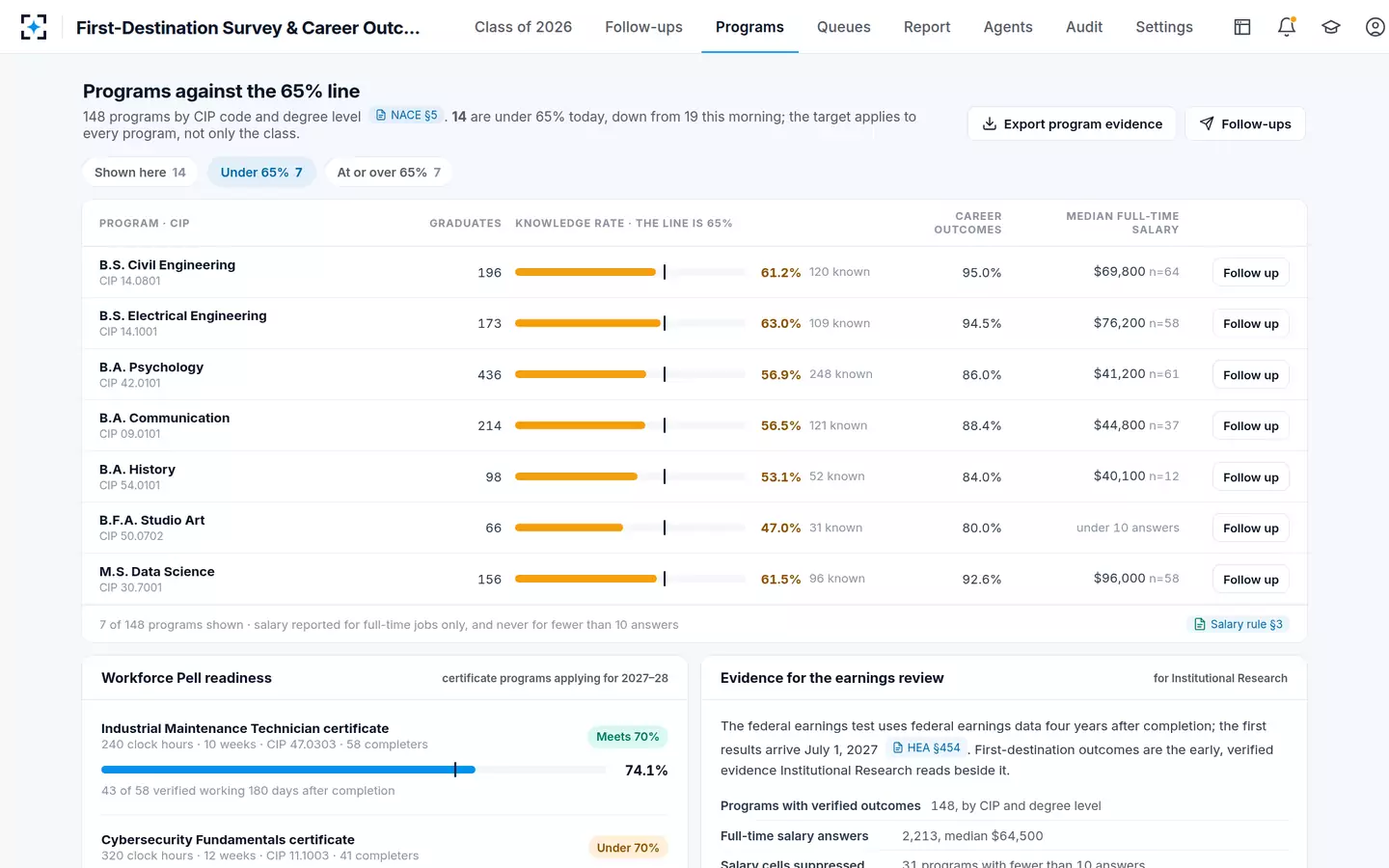Click the Knowledge Rate column header
1389x868 pixels.
click(624, 224)
